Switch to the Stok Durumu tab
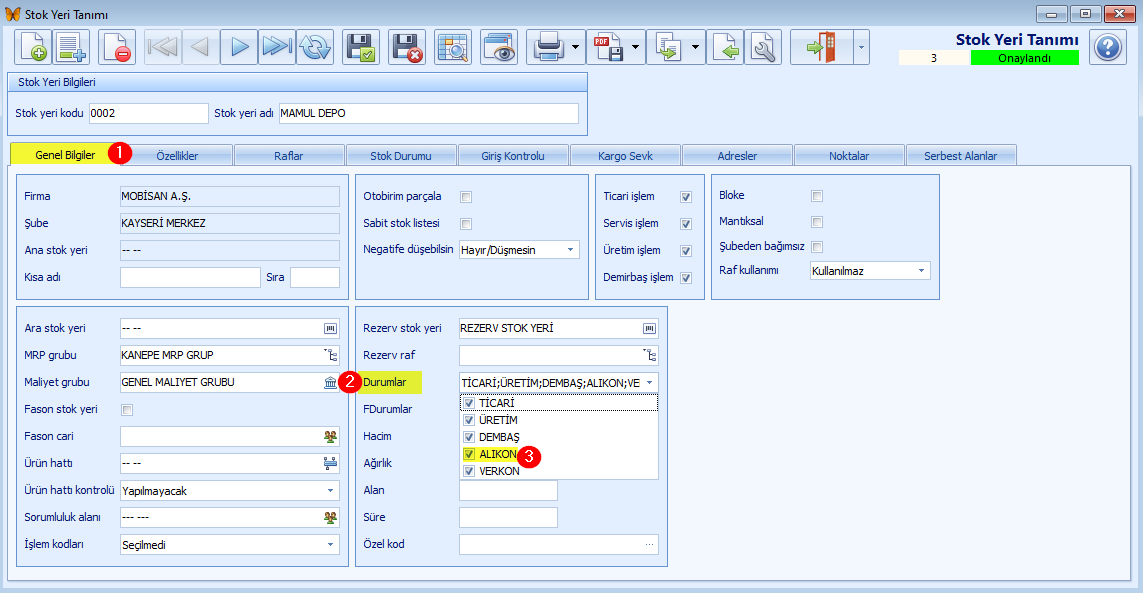 tap(400, 155)
